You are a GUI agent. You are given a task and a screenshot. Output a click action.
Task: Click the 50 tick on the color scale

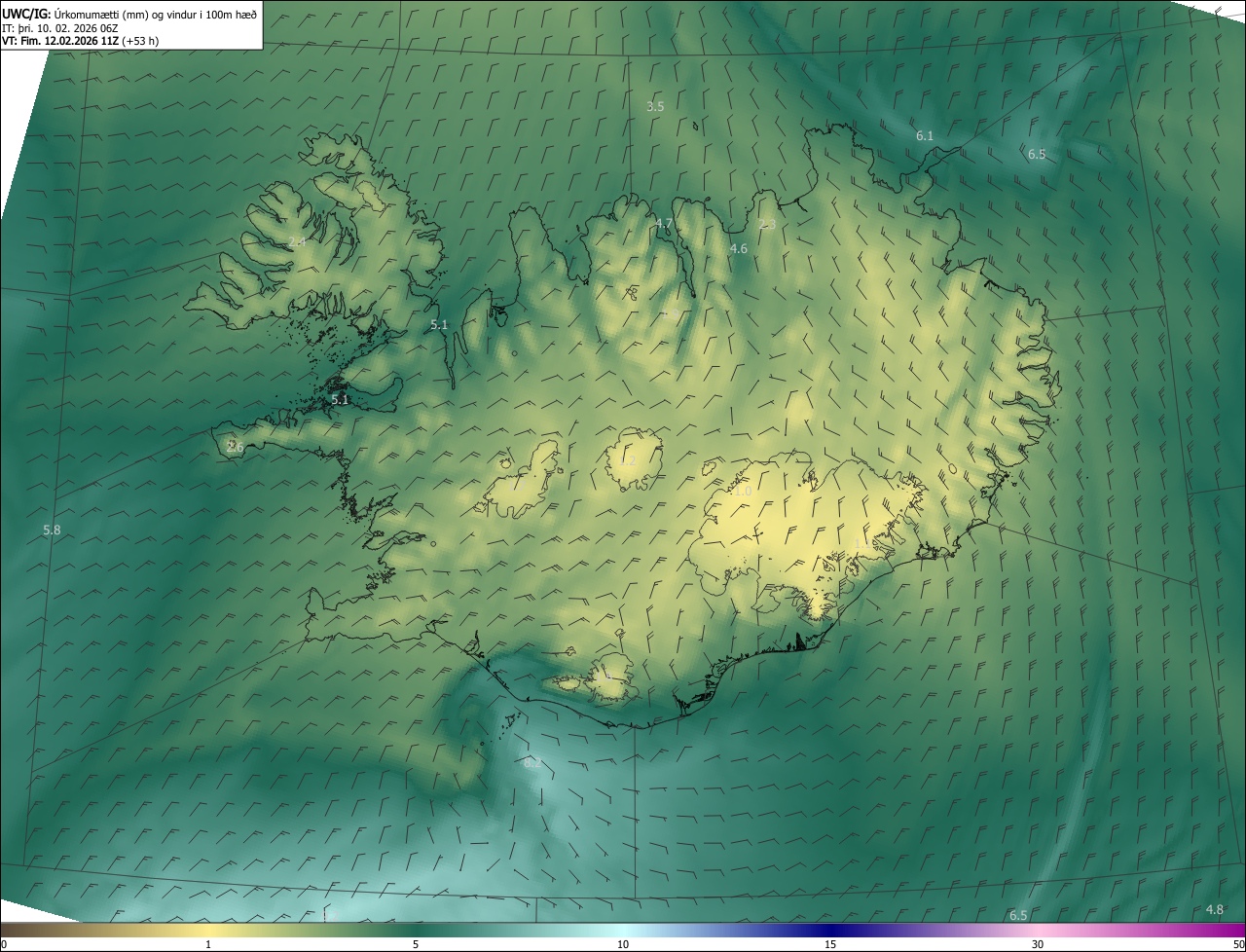[1238, 944]
